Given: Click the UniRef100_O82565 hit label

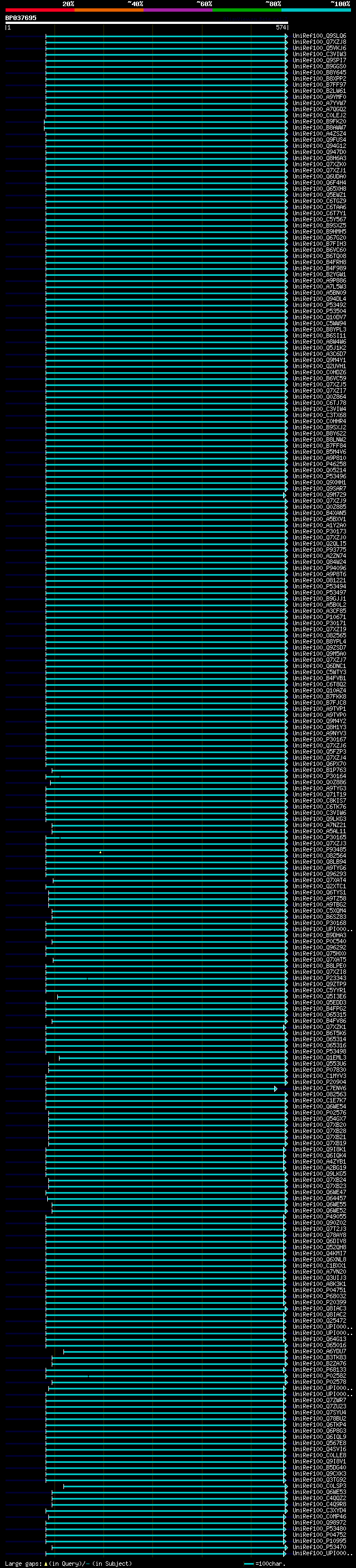Looking at the screenshot, I should coord(319,635).
